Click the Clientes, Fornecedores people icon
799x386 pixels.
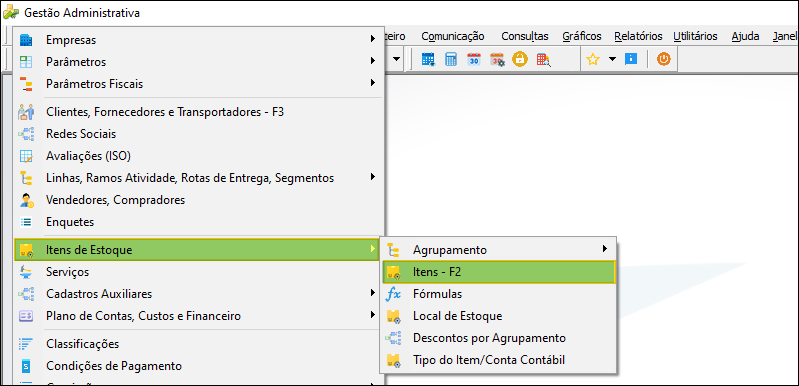tap(25, 112)
